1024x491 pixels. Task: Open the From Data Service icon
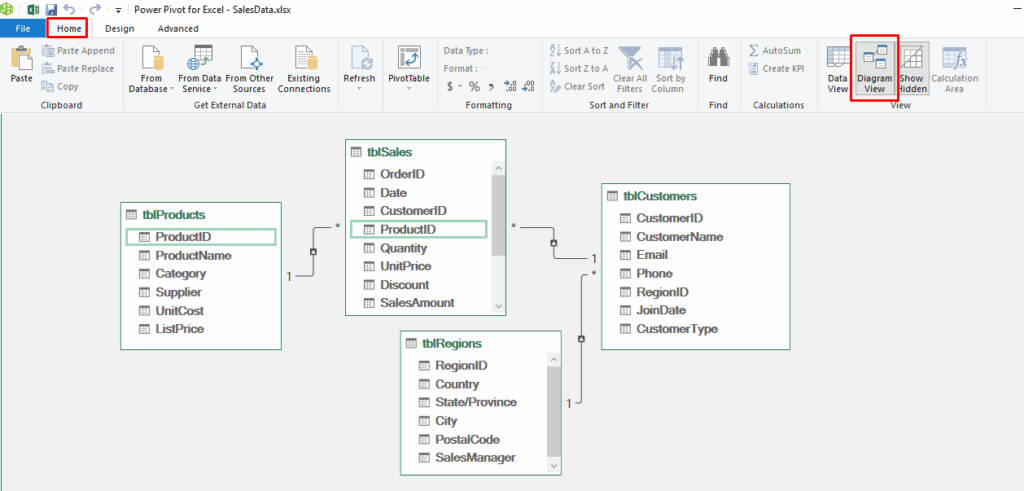pyautogui.click(x=202, y=60)
